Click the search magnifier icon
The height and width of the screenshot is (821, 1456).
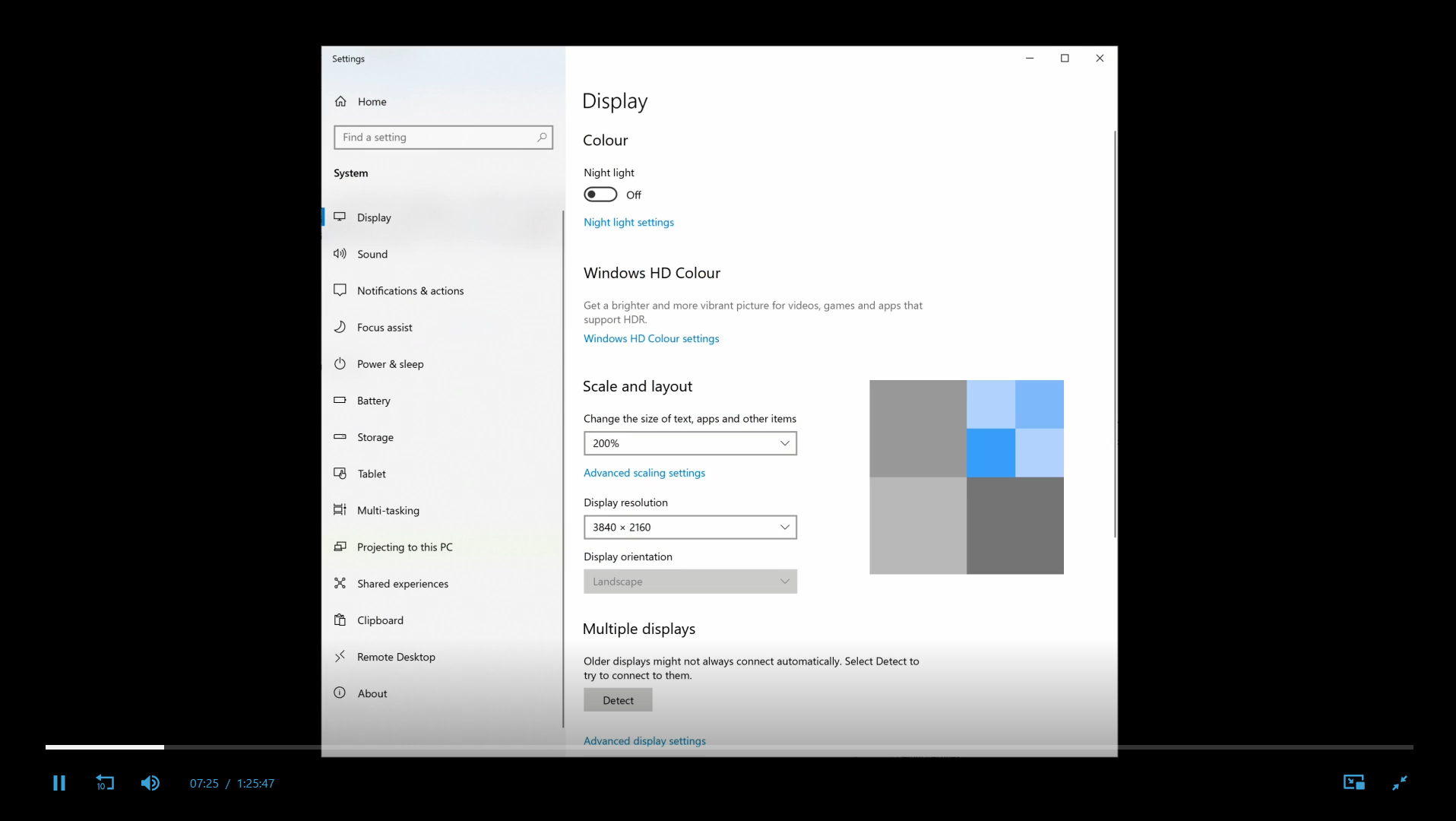pos(542,137)
